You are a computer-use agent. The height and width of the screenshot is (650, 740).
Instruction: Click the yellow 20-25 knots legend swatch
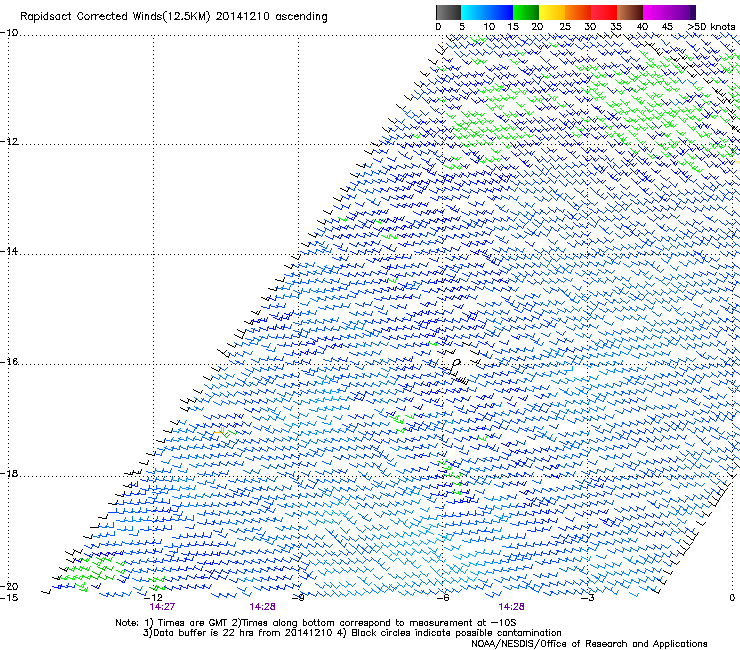(x=552, y=12)
